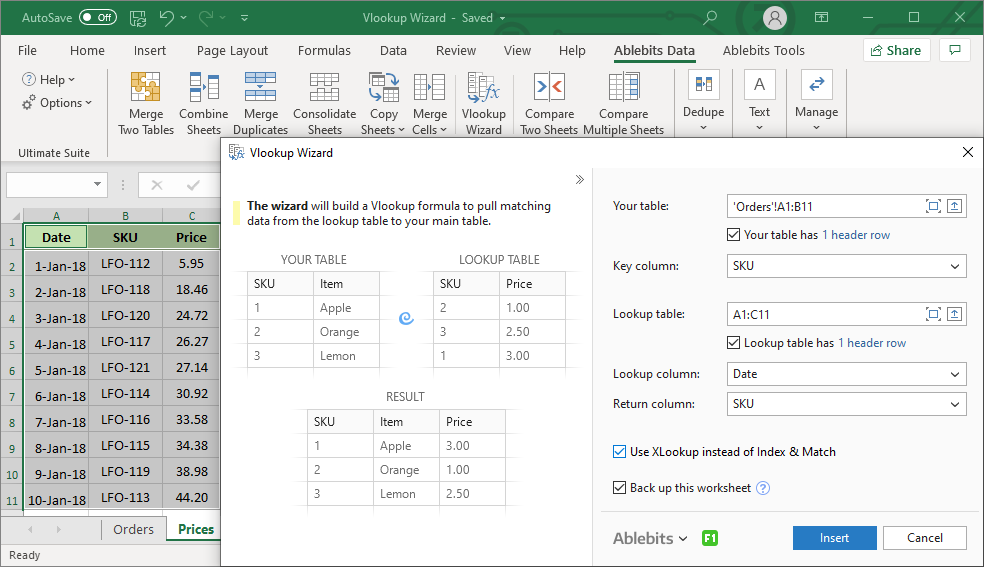Click the user account avatar
The width and height of the screenshot is (984, 567).
[775, 18]
